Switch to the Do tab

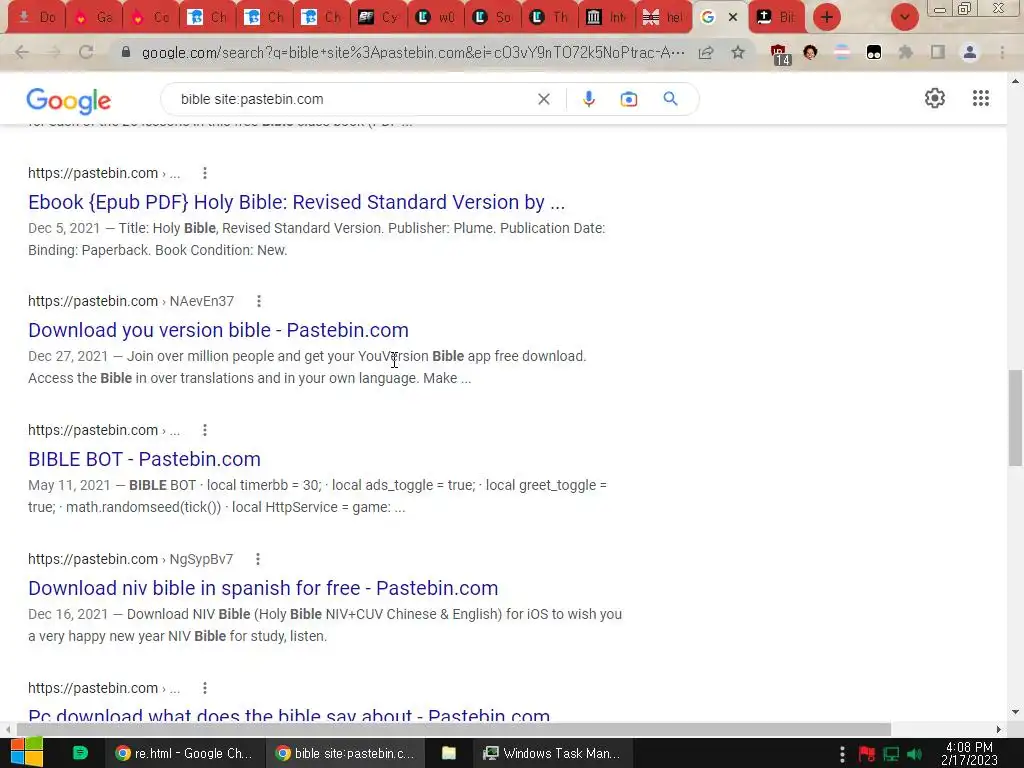tap(36, 18)
